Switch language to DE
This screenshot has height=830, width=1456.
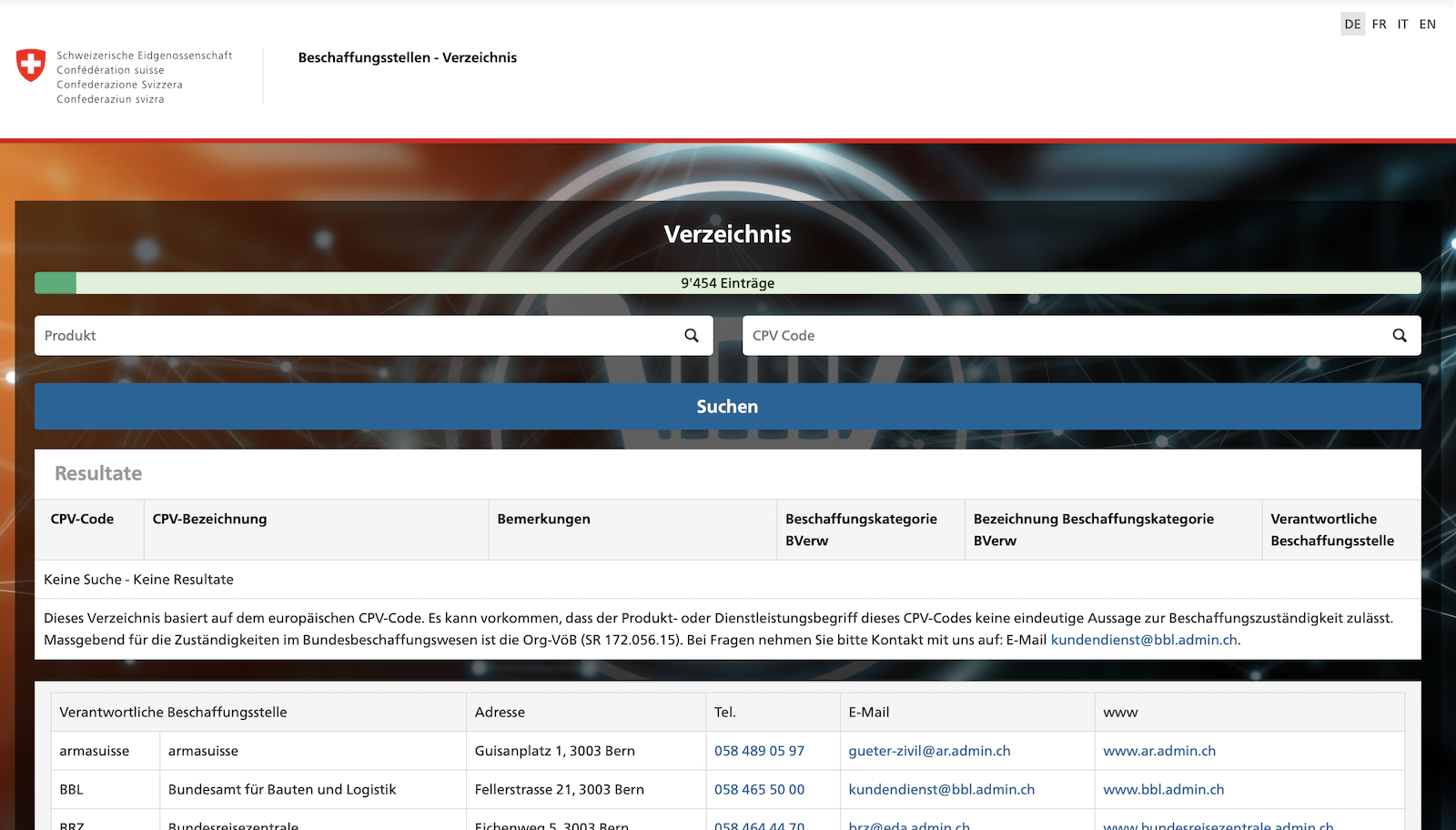click(1352, 25)
